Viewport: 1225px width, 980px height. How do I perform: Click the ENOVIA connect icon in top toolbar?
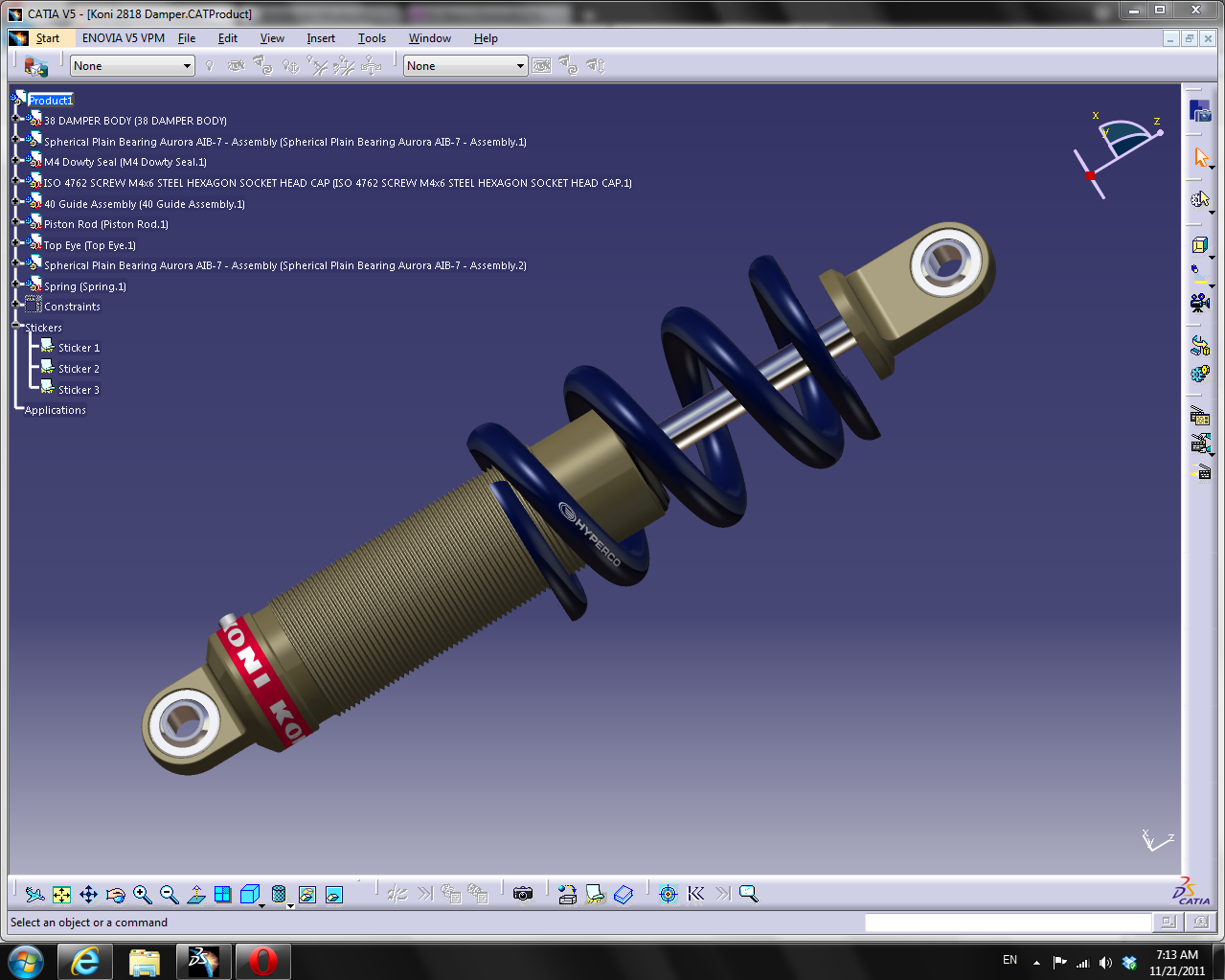click(35, 66)
